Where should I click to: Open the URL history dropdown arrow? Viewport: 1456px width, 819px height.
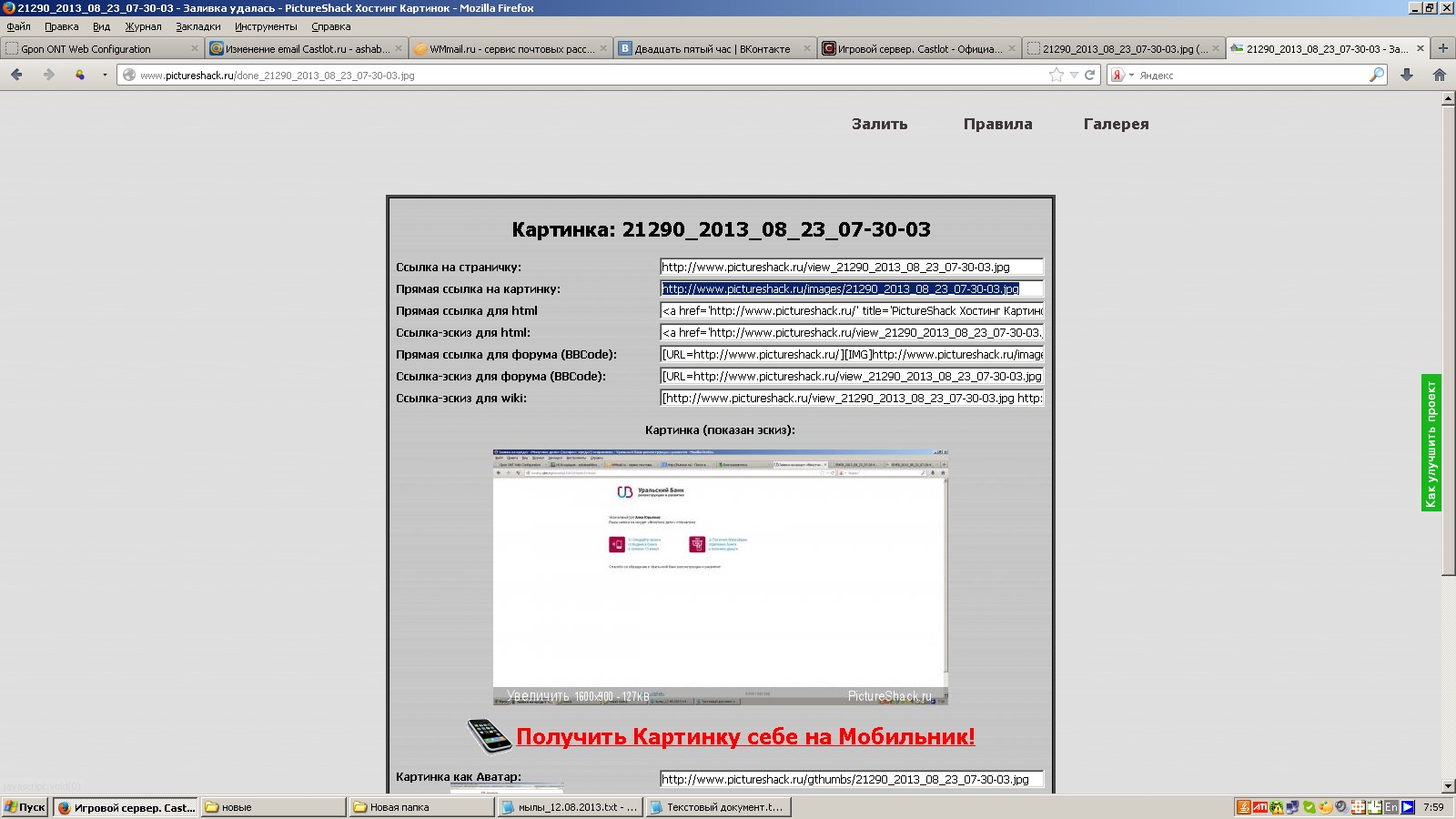[1074, 76]
